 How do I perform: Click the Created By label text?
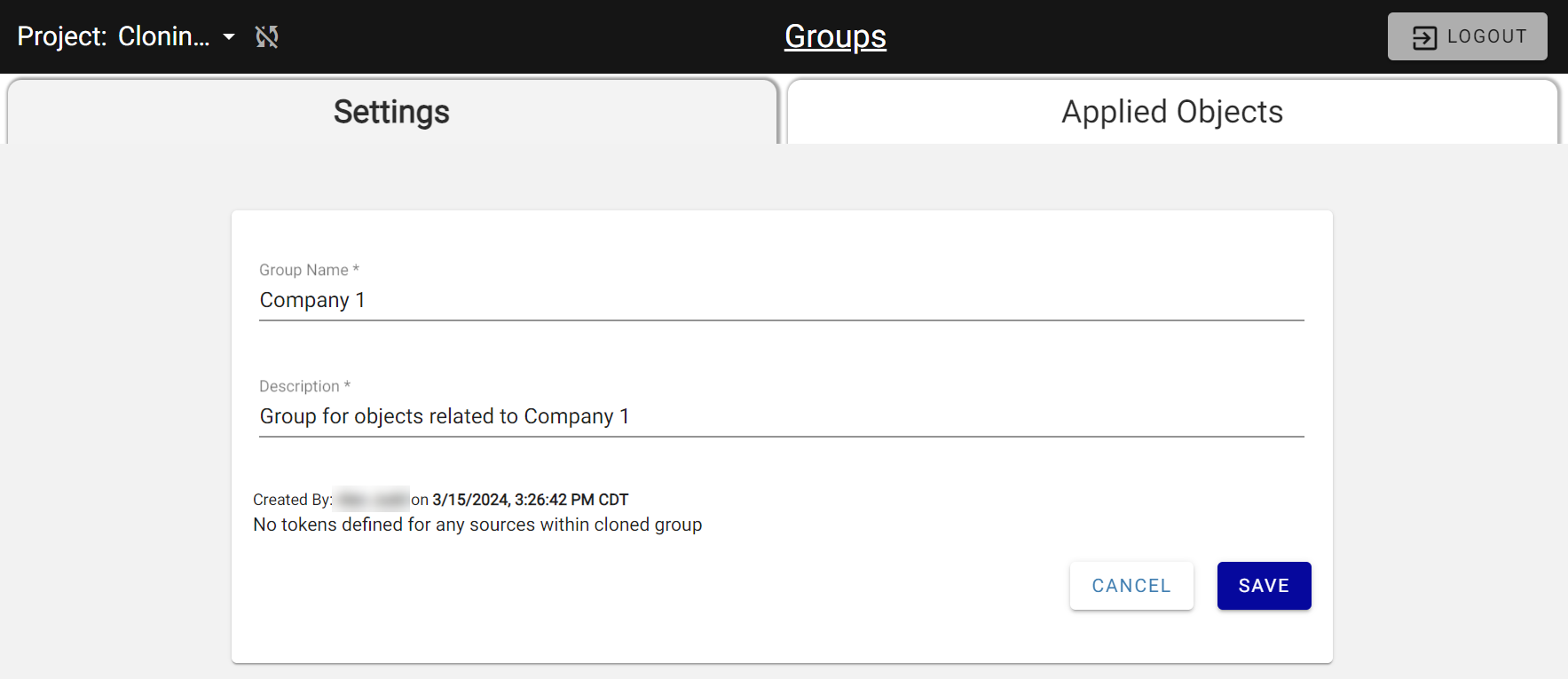[x=292, y=500]
